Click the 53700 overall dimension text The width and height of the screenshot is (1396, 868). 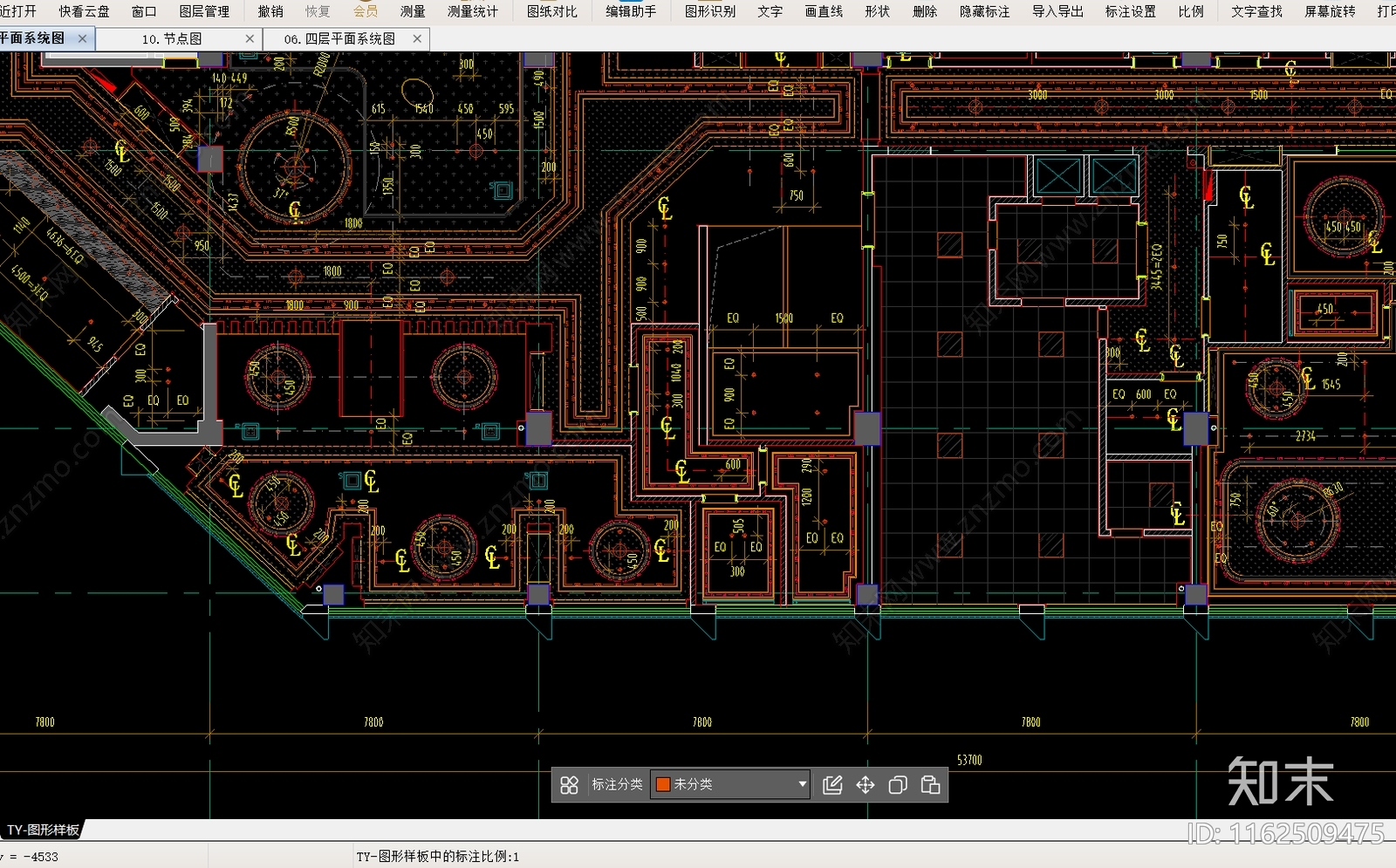pos(969,761)
